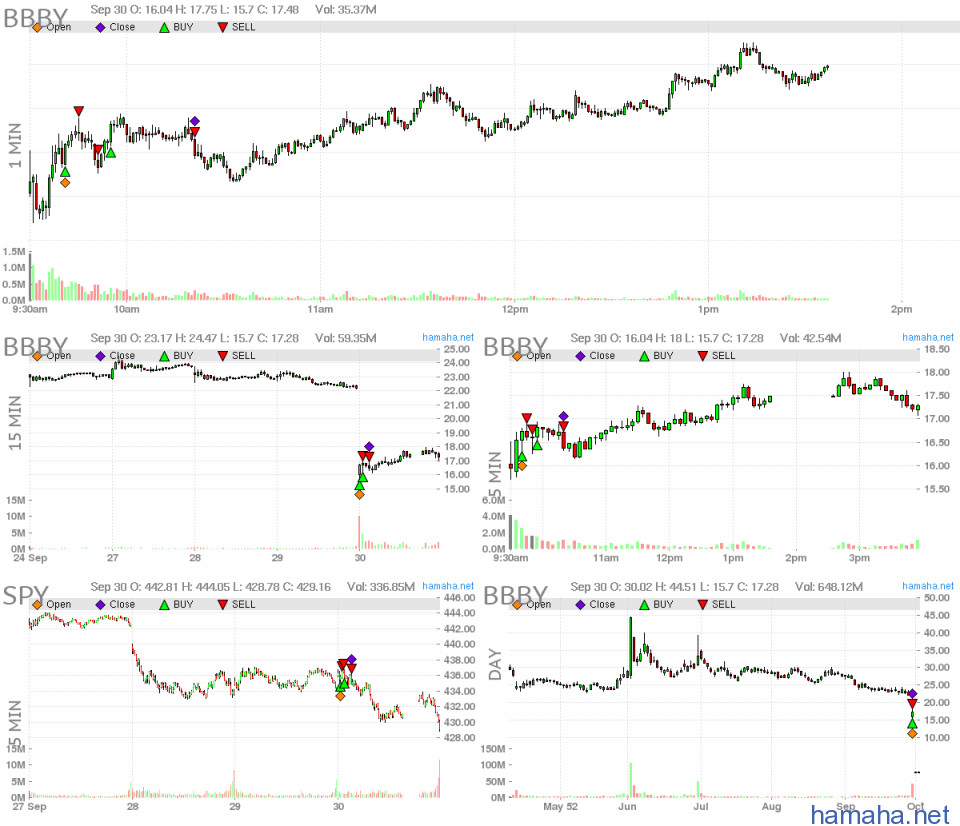Screen dimensions: 960x826
Task: Click the purple Close legend diamond in the 1 MIN chart
Action: click(x=100, y=27)
